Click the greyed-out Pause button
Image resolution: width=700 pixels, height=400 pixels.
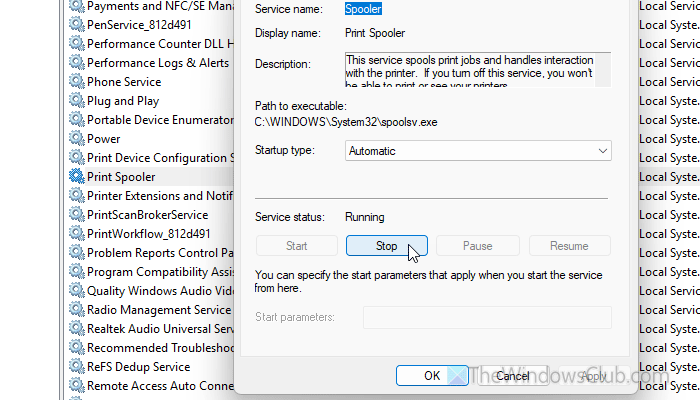click(x=478, y=246)
